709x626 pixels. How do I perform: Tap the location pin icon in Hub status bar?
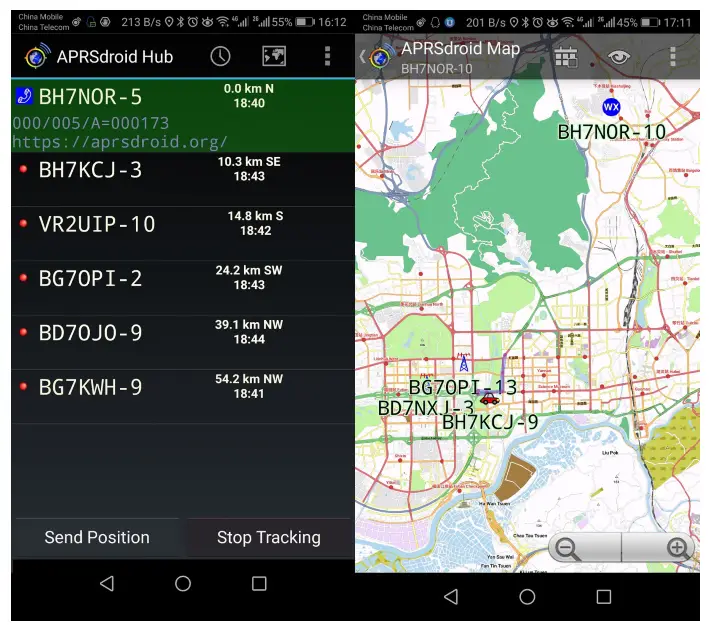(169, 22)
